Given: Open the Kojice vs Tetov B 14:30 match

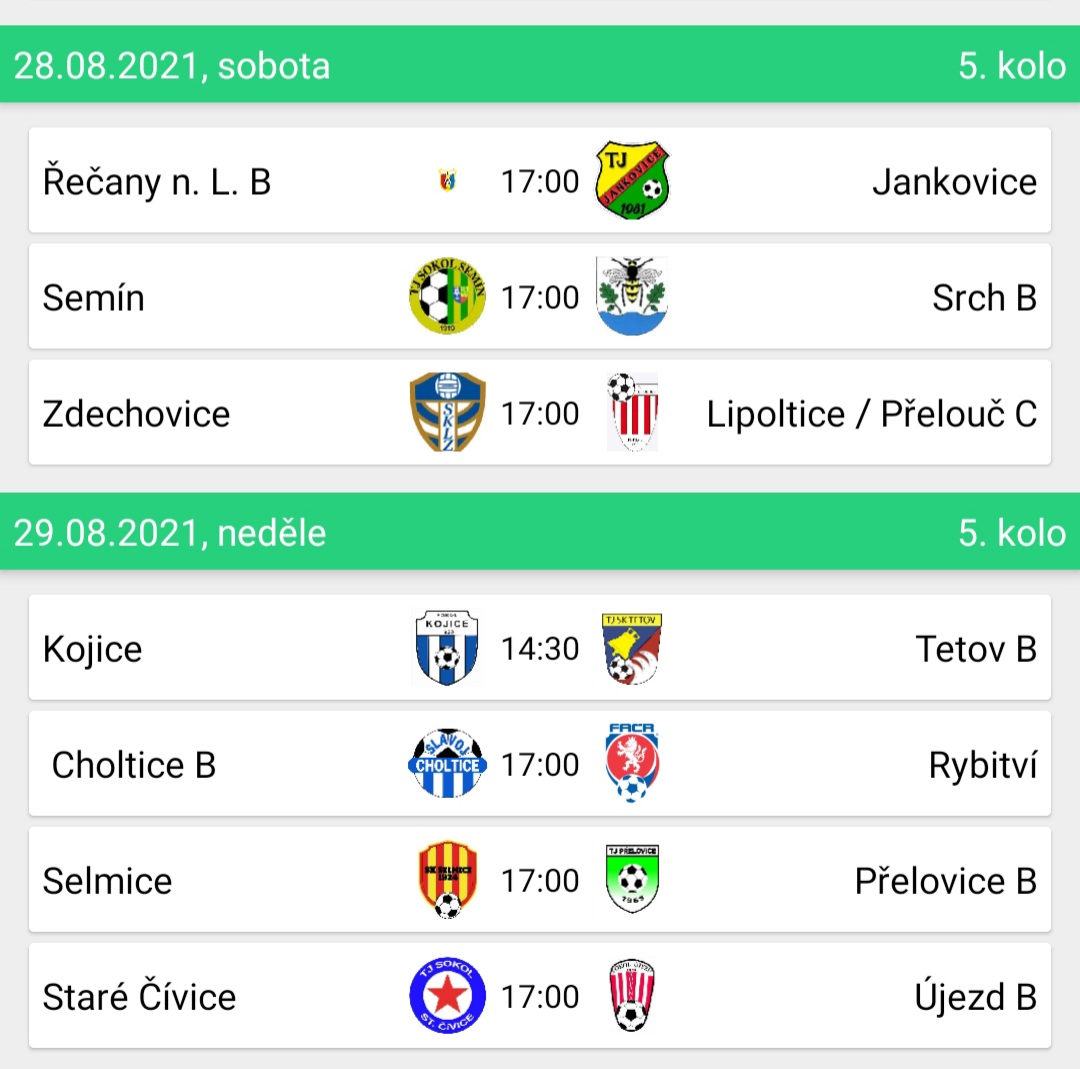Looking at the screenshot, I should [540, 647].
